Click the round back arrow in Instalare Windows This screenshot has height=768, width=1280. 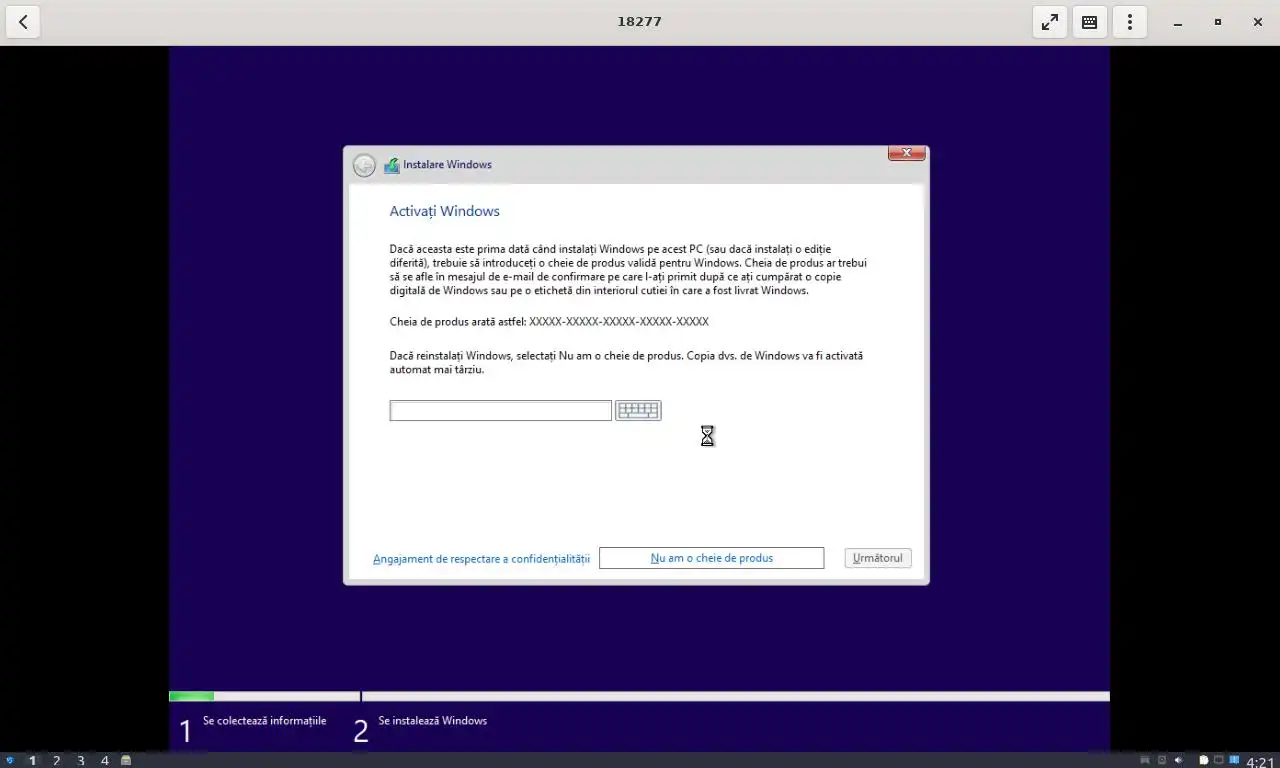364,165
